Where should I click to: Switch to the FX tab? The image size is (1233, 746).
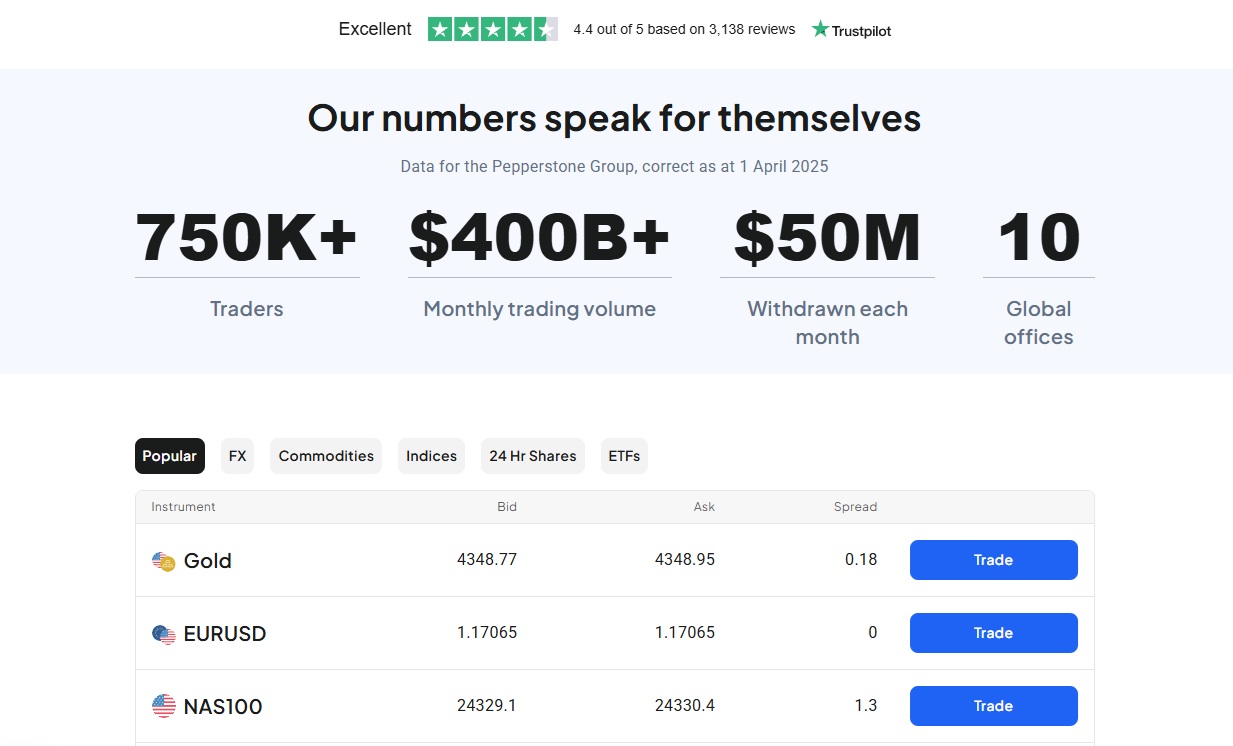click(x=237, y=456)
